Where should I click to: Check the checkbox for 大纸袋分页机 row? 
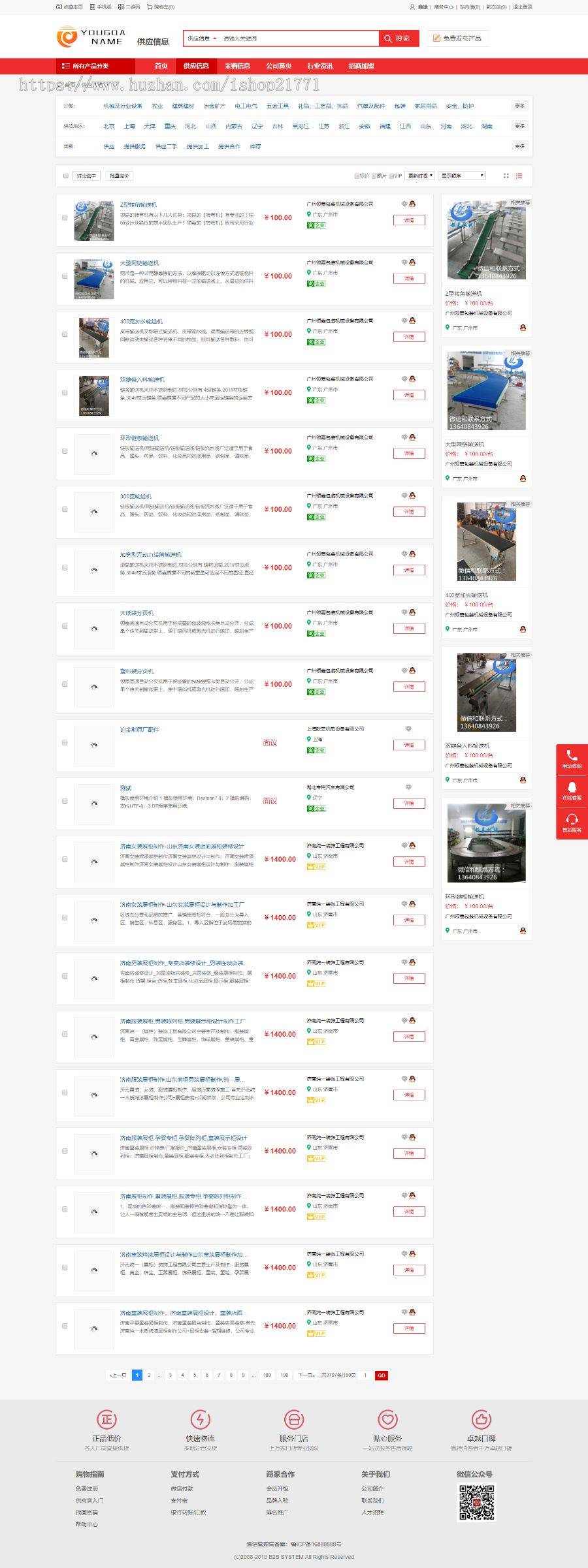(x=65, y=626)
